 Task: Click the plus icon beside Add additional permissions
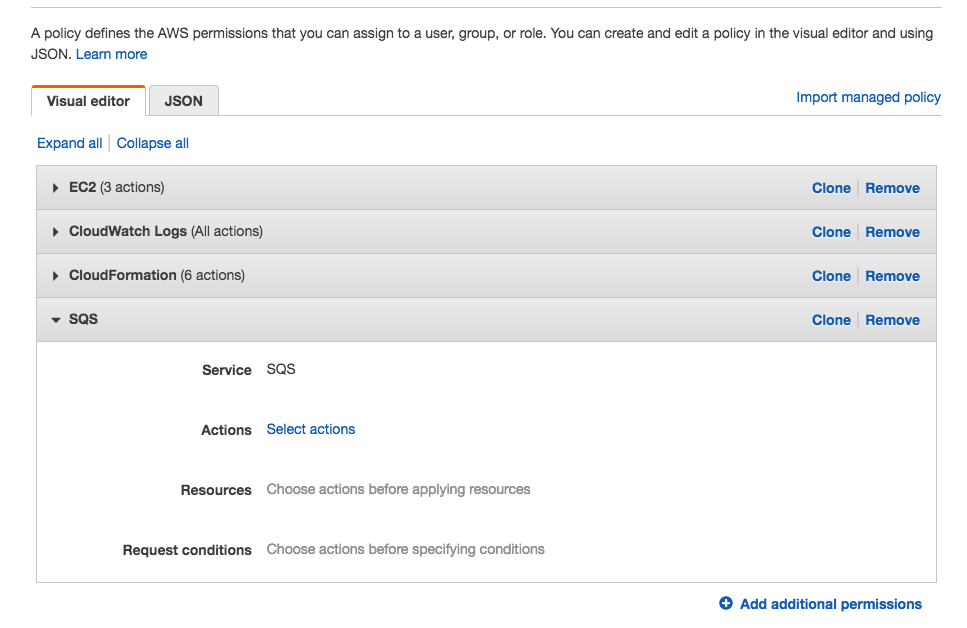(726, 604)
